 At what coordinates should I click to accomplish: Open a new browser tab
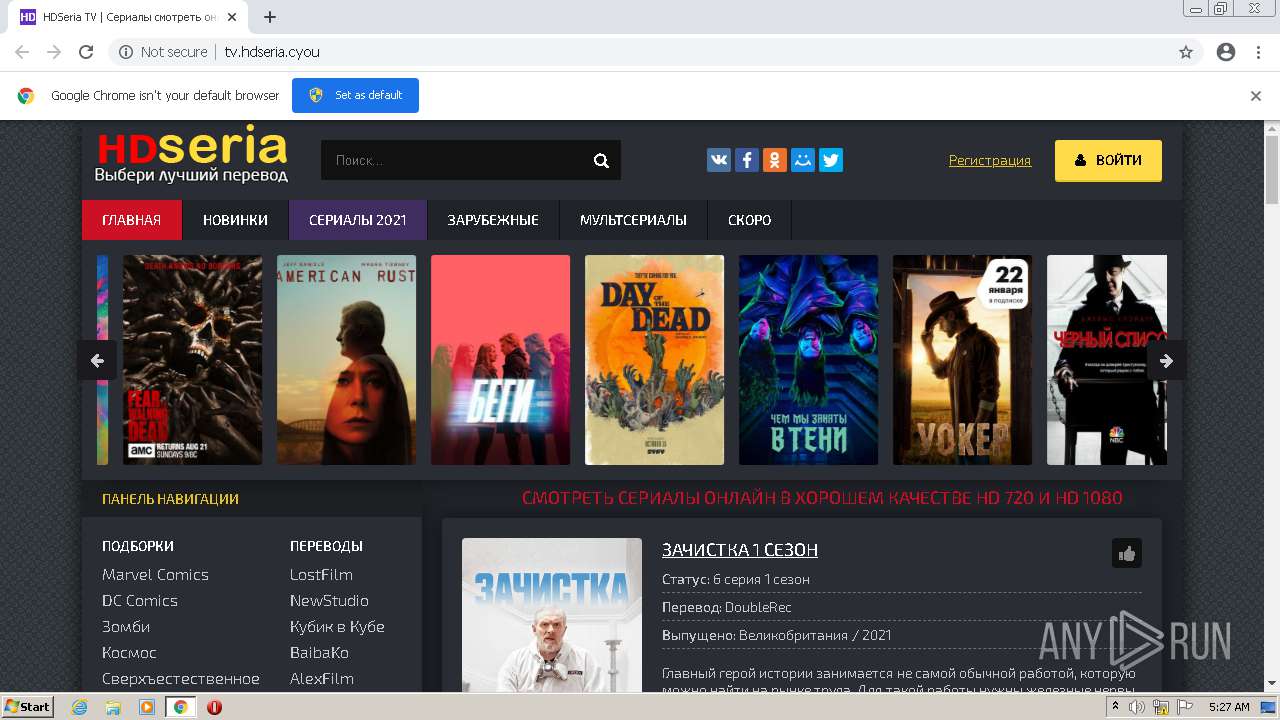pyautogui.click(x=269, y=17)
